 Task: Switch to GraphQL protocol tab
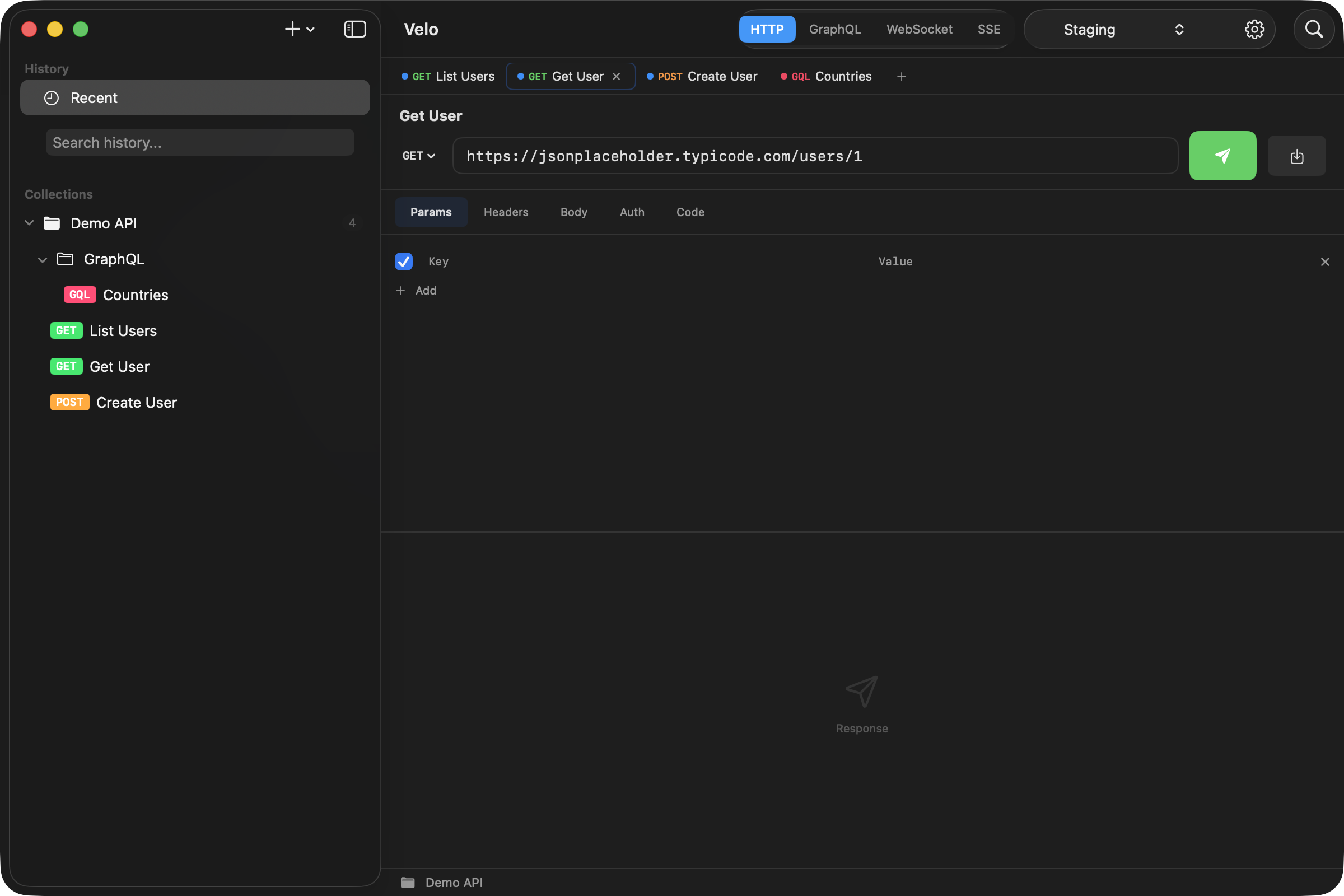[835, 29]
